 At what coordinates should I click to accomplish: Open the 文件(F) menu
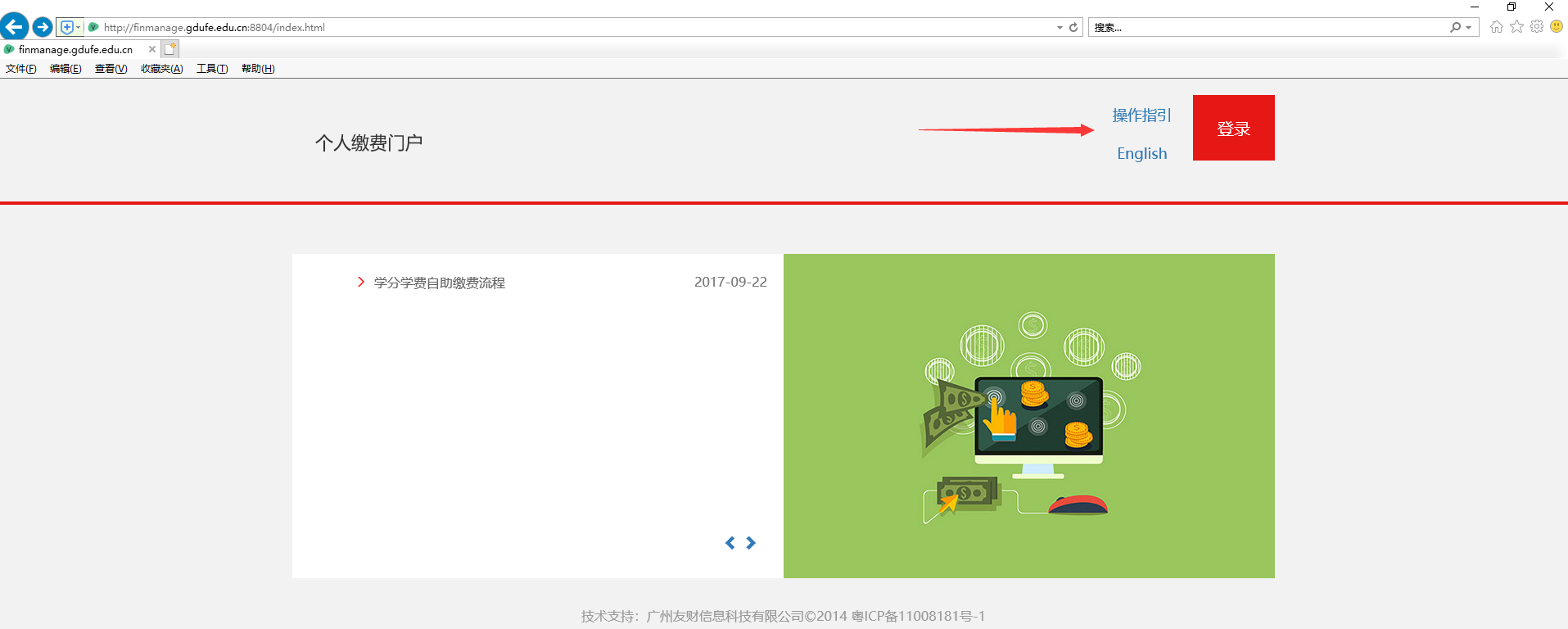[21, 69]
